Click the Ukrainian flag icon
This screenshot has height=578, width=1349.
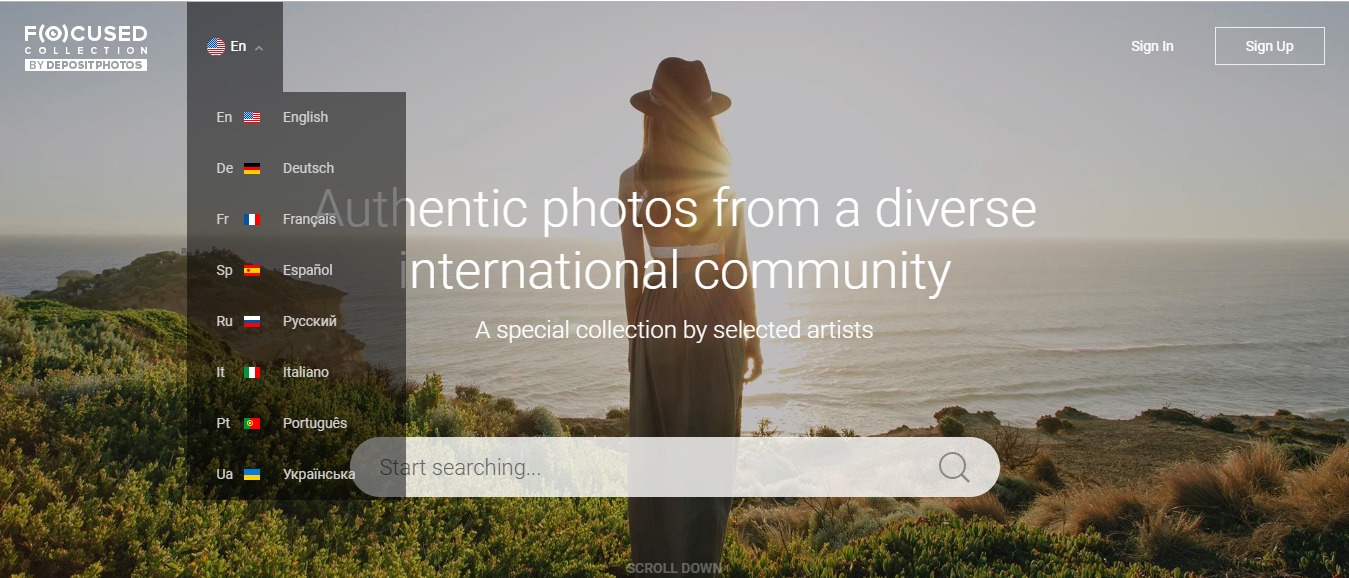tap(252, 474)
